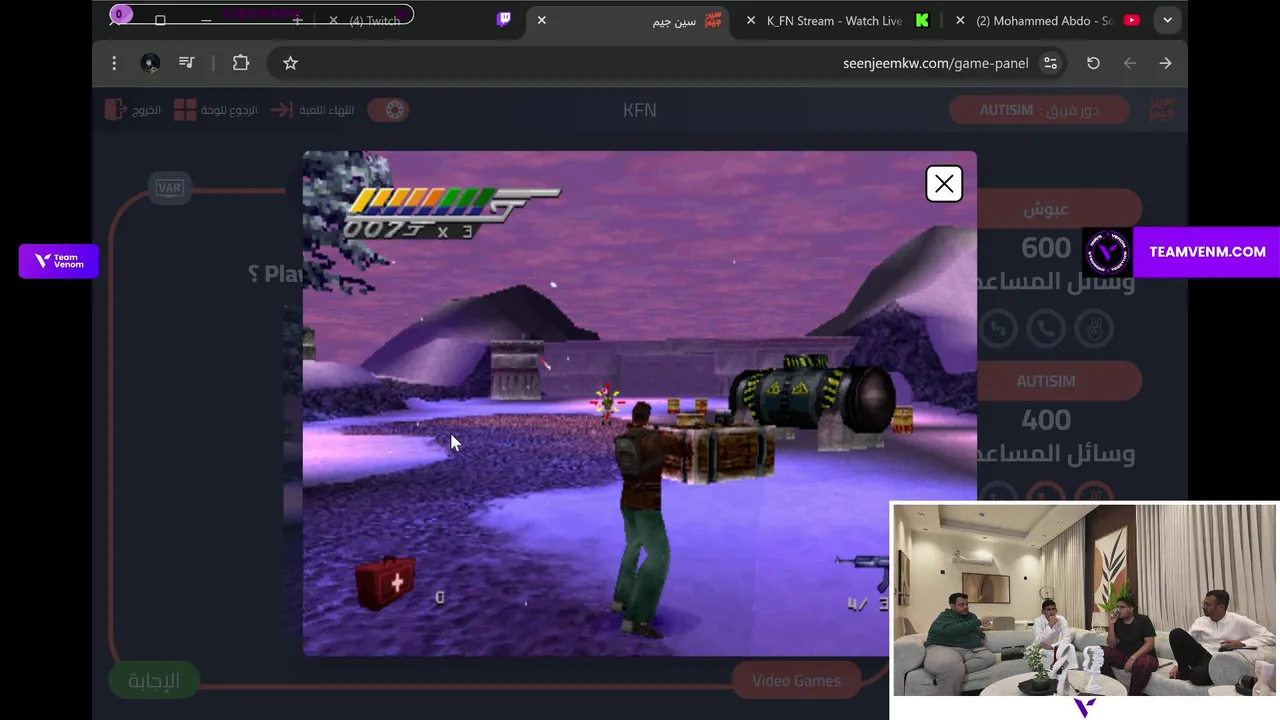Image resolution: width=1280 pixels, height=720 pixels.
Task: Toggle the red pill switch in header
Action: 388,110
